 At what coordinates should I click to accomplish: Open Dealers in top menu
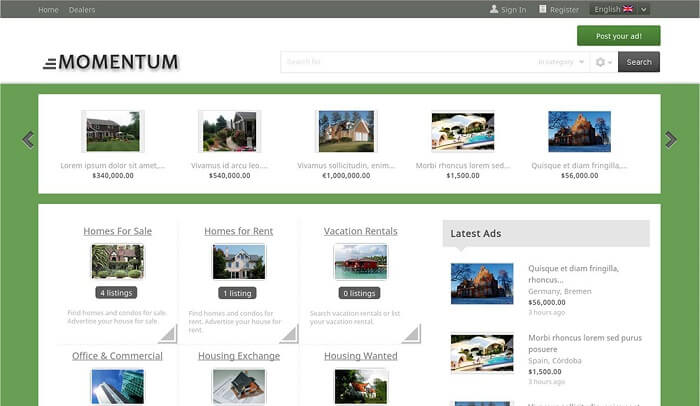[x=82, y=9]
